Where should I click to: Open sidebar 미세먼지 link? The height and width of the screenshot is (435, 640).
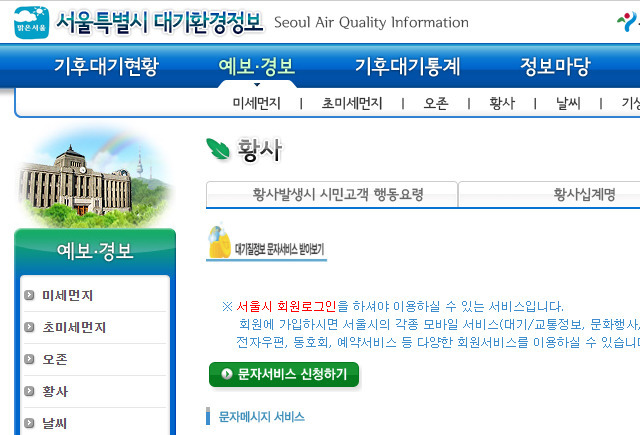68,295
